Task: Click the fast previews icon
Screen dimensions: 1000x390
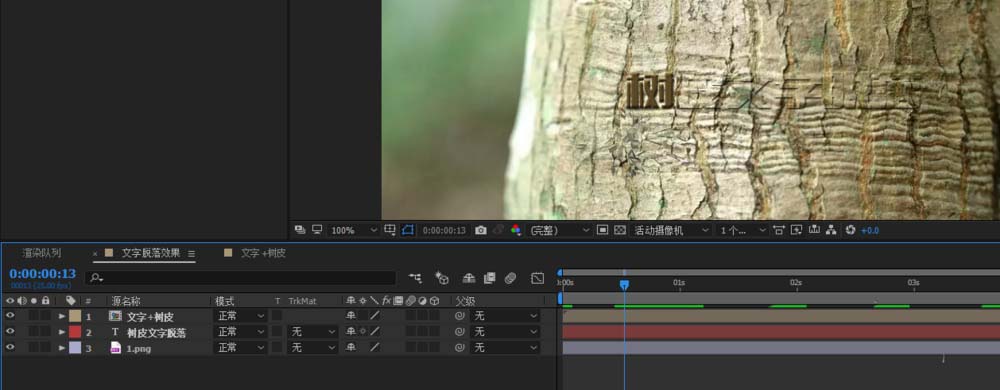Action: coord(796,230)
